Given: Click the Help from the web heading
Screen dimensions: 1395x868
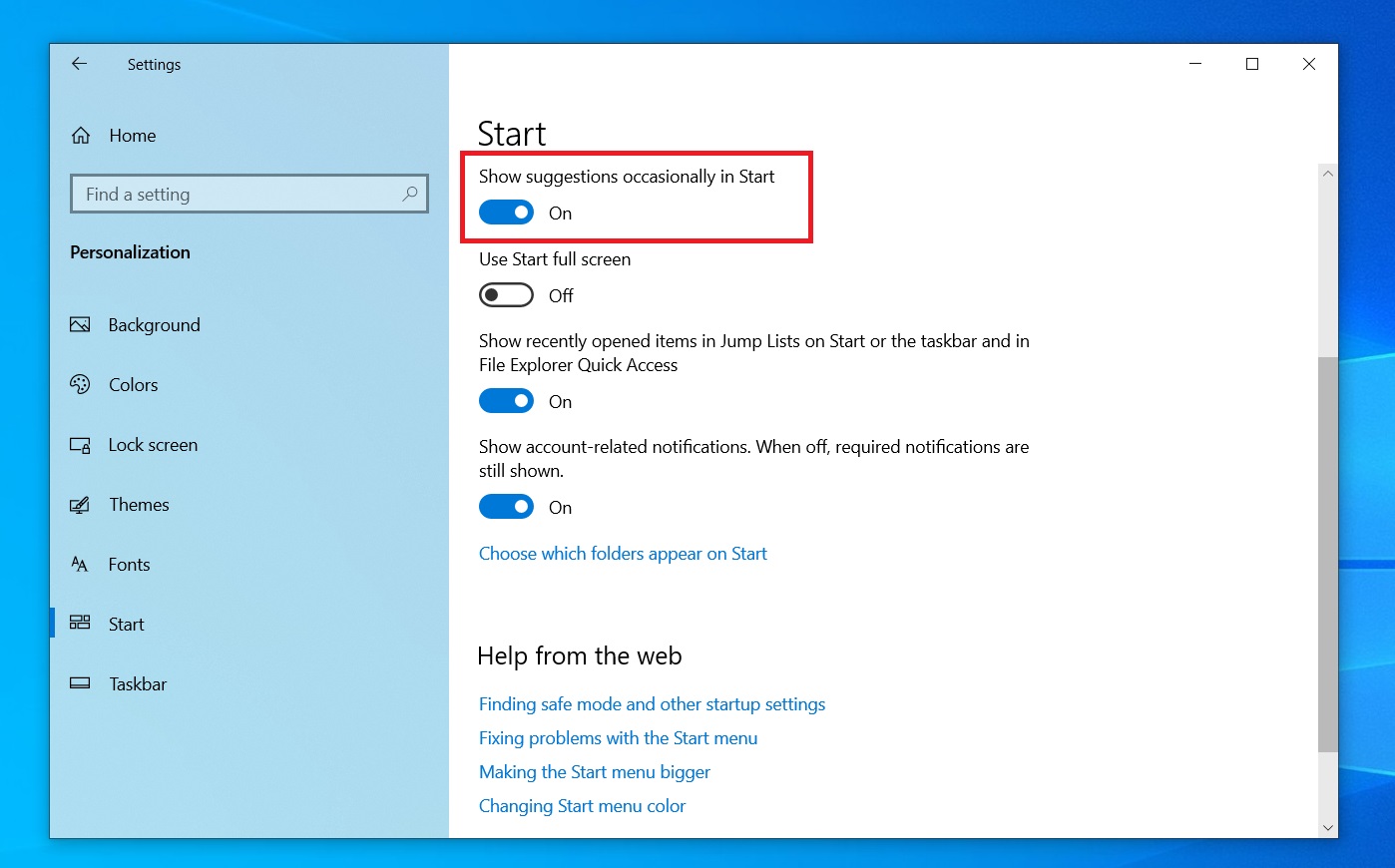Looking at the screenshot, I should (580, 655).
